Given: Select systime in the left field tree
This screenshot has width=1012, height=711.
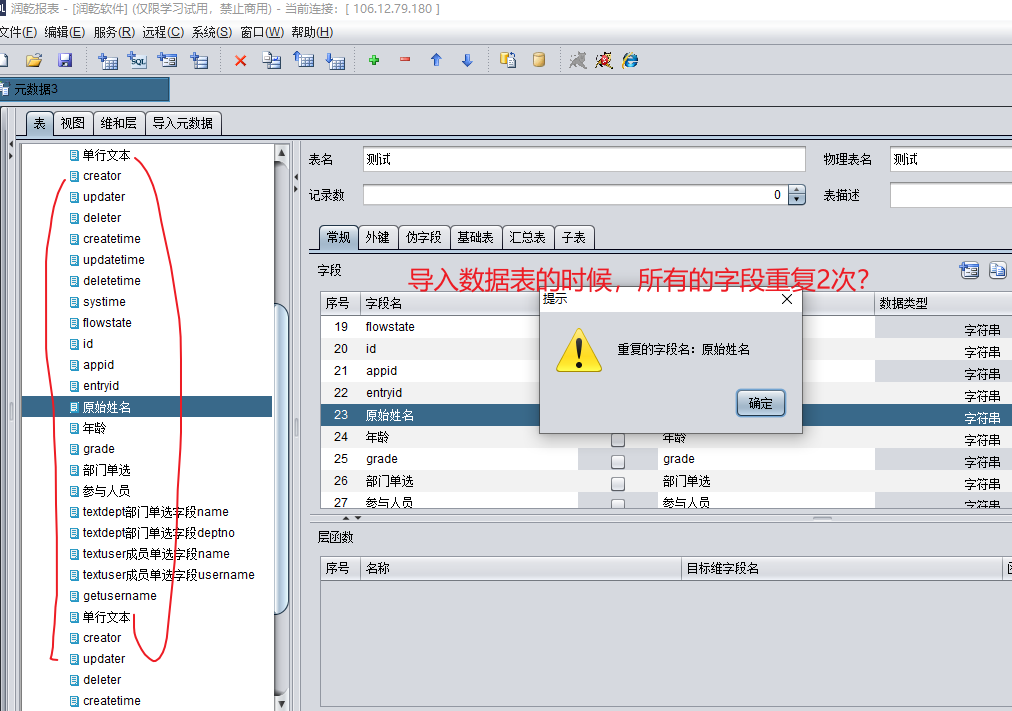Looking at the screenshot, I should [104, 302].
